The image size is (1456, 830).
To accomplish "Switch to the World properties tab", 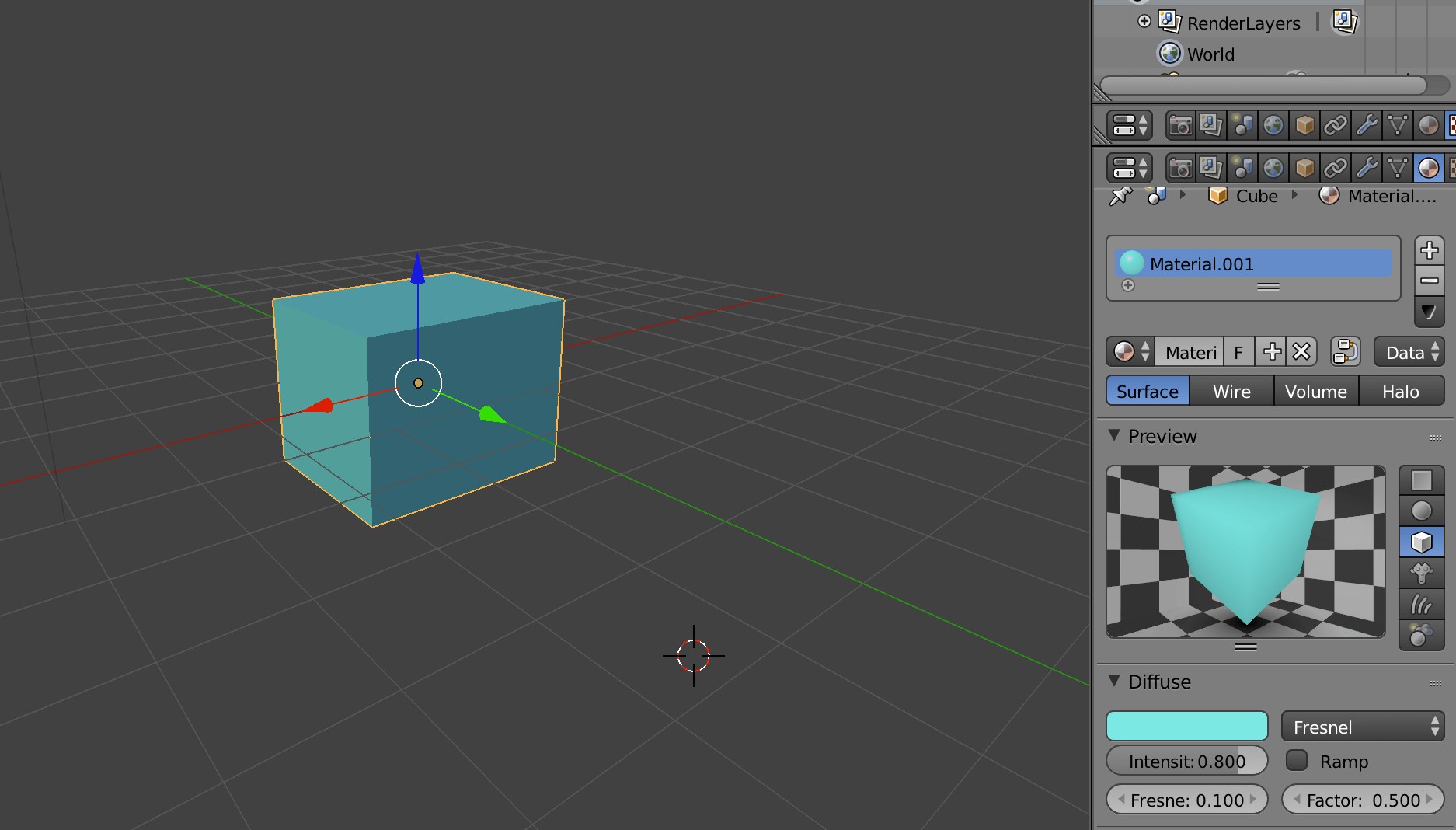I will (x=1273, y=168).
